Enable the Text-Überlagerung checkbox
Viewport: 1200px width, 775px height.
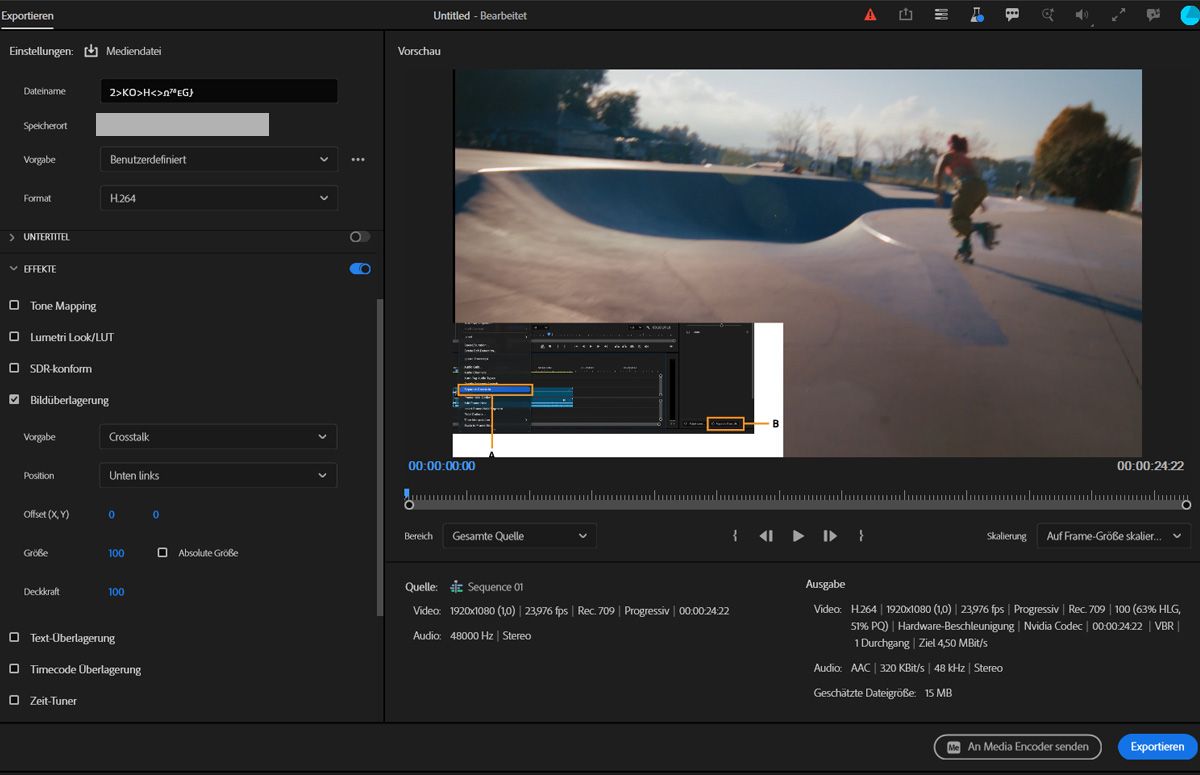pyautogui.click(x=14, y=637)
